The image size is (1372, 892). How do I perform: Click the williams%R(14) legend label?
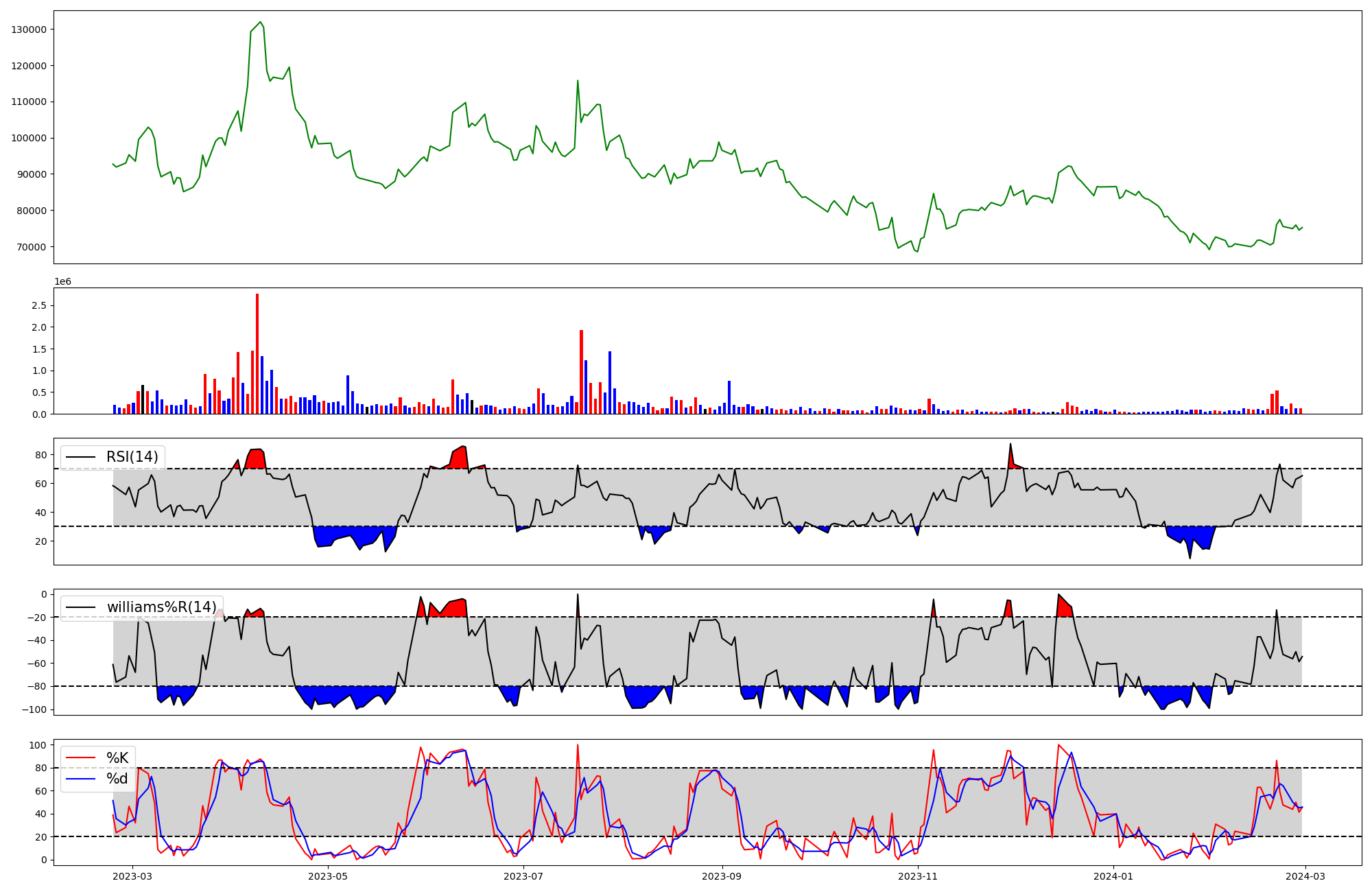tap(161, 607)
